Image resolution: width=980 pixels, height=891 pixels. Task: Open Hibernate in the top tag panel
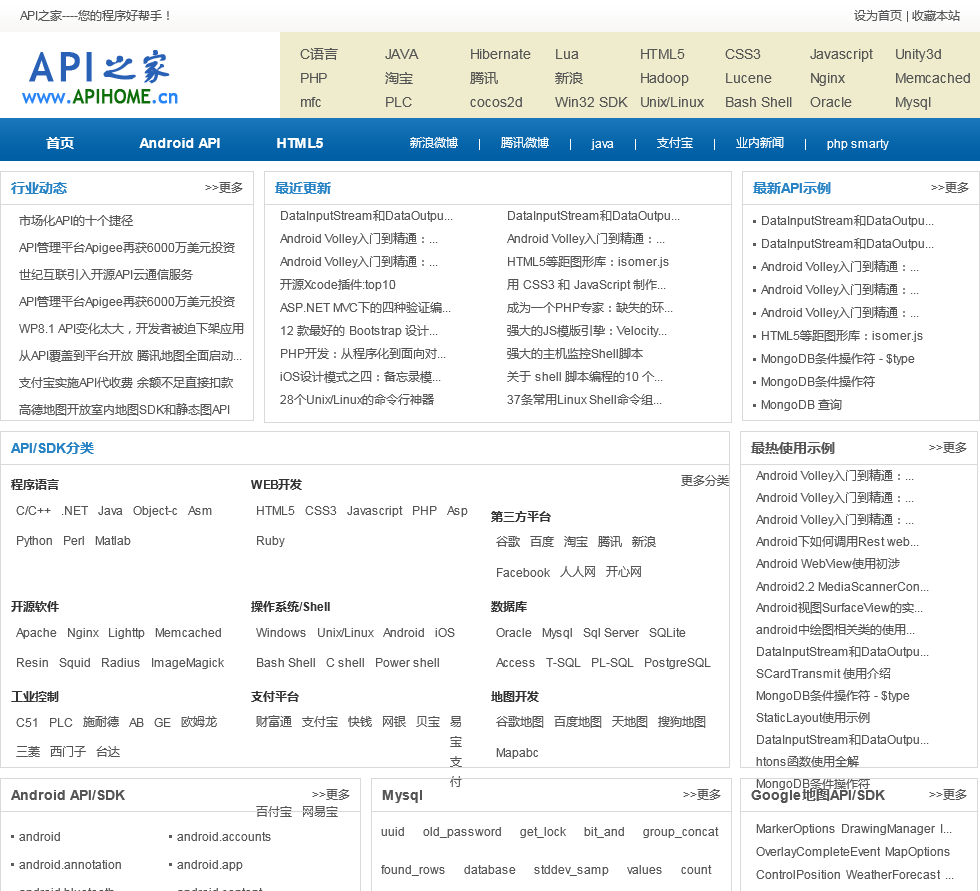[x=500, y=54]
